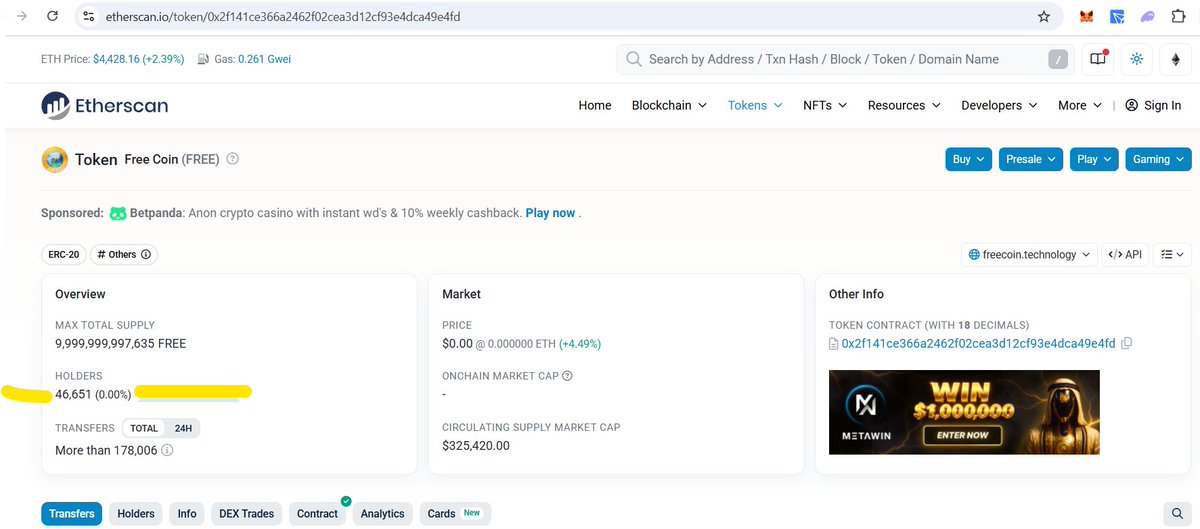
Task: Click the max supply 9,999,999,997,635 FREE
Action: tap(120, 343)
